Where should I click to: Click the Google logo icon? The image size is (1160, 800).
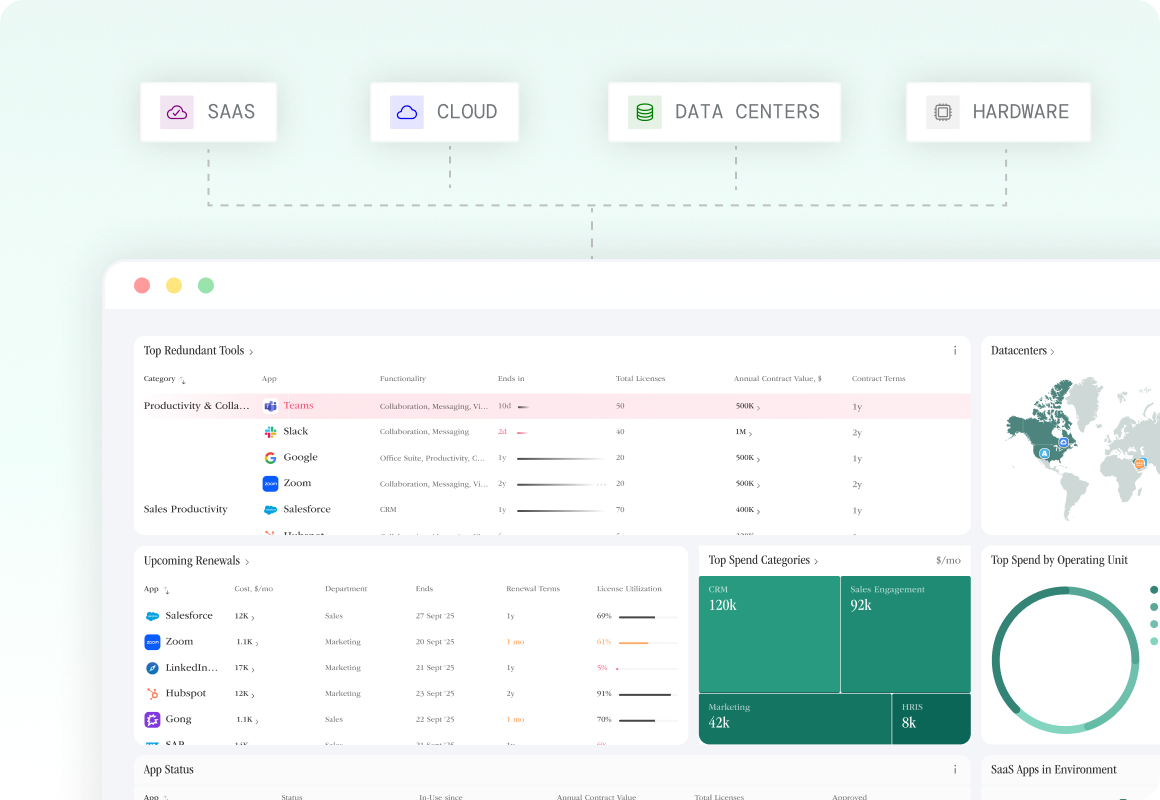pyautogui.click(x=271, y=458)
